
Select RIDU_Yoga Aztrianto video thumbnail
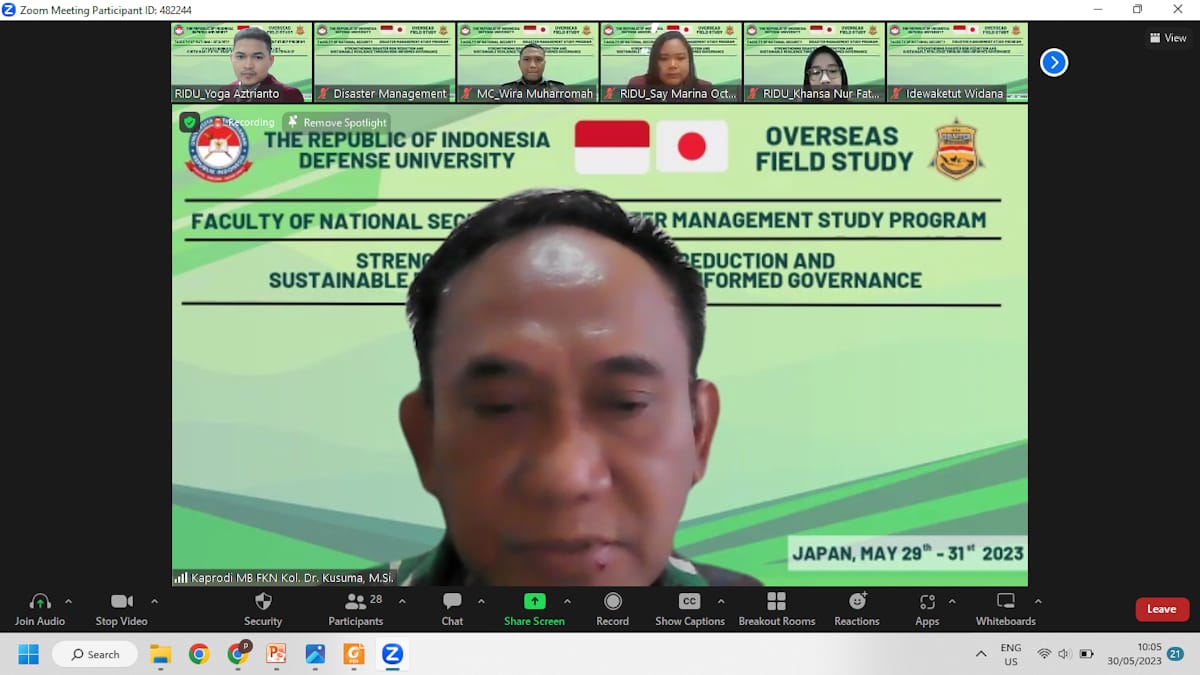242,62
